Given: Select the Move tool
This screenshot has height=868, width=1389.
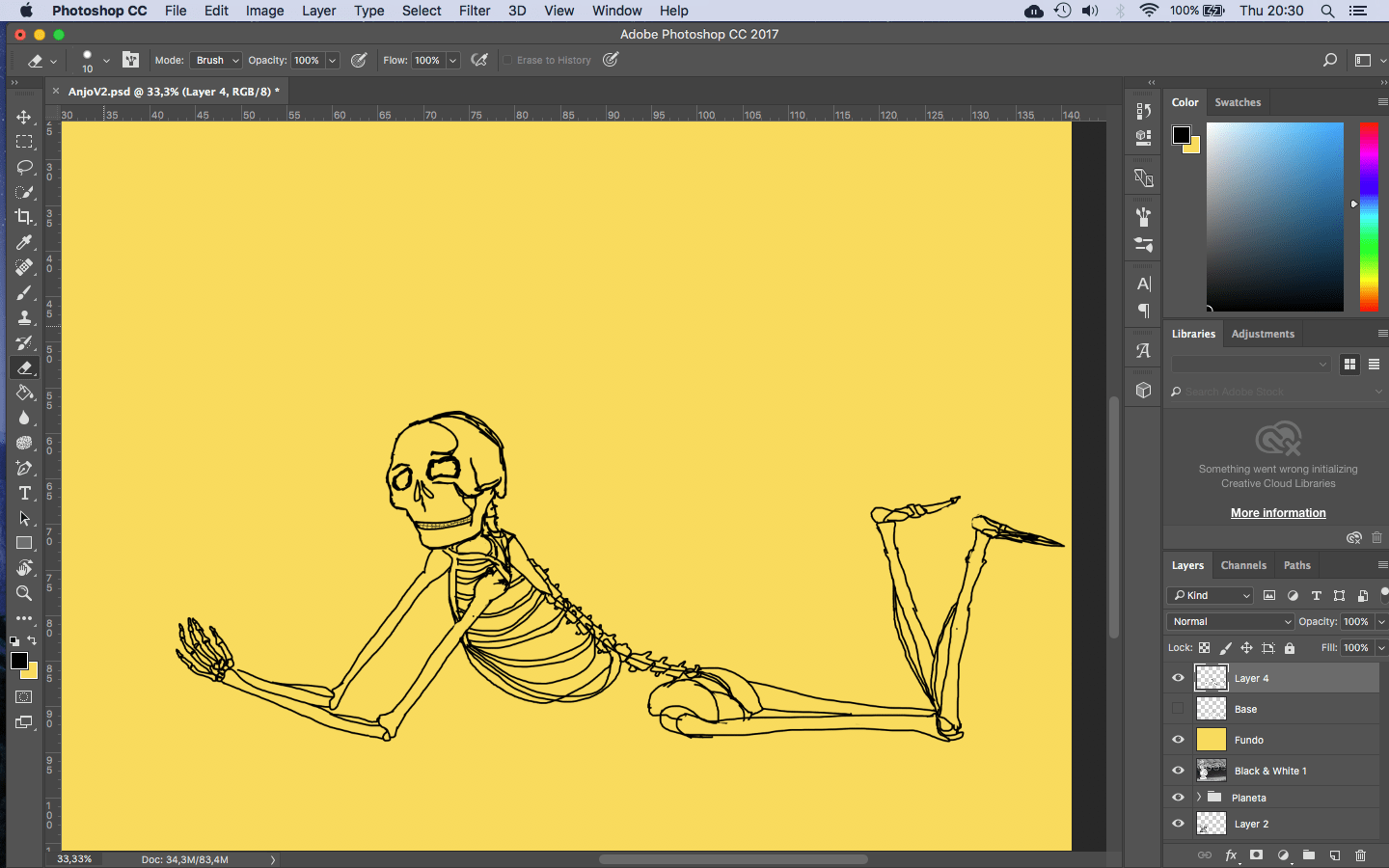Looking at the screenshot, I should pyautogui.click(x=24, y=117).
